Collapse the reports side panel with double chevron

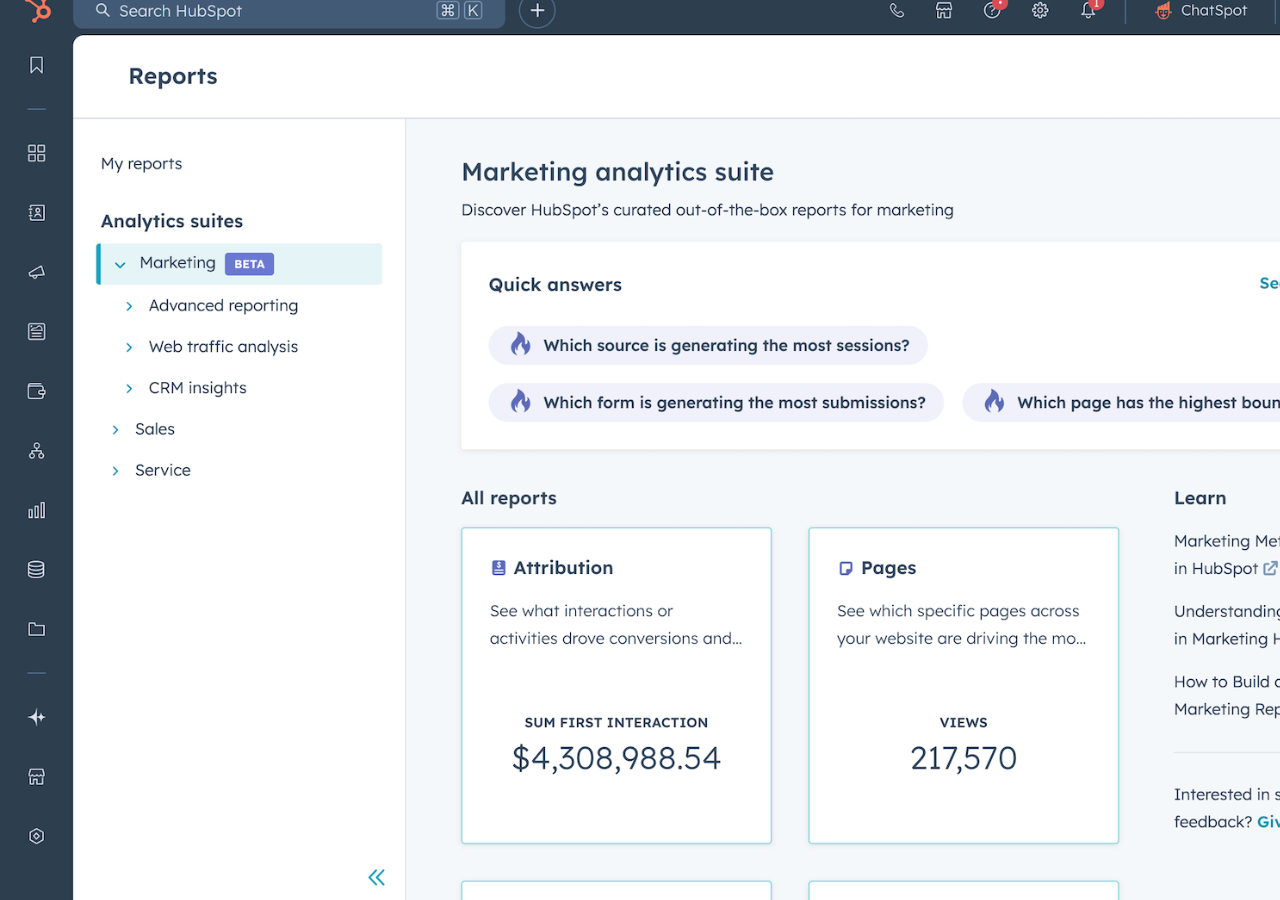point(376,878)
